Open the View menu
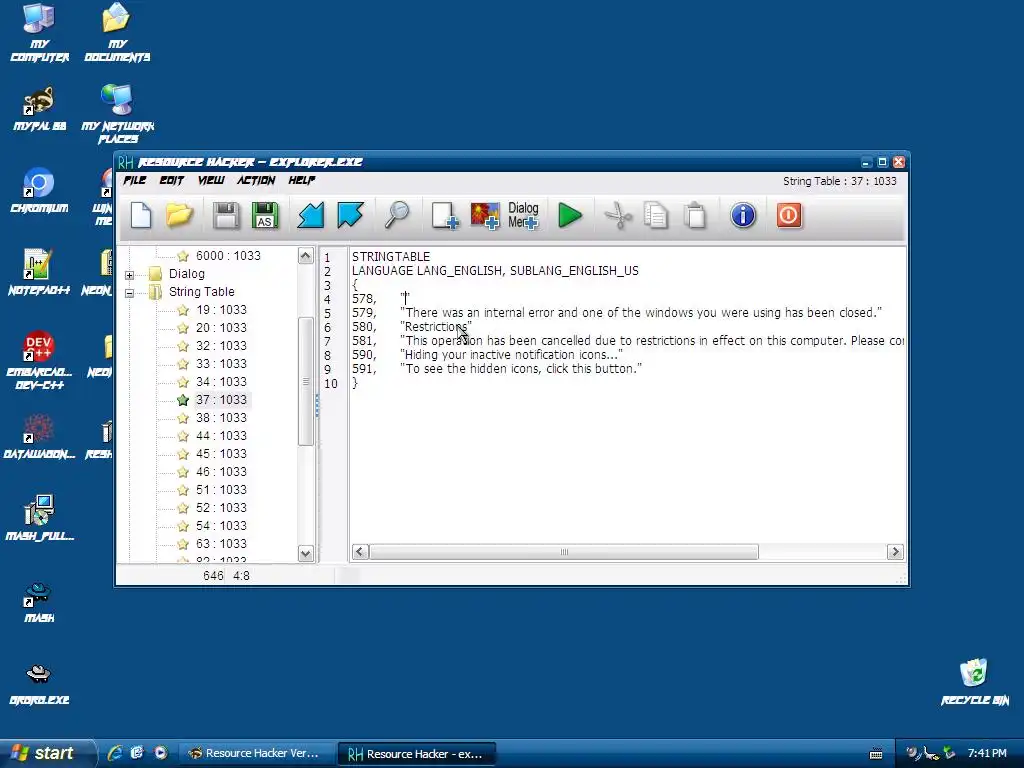 [211, 180]
